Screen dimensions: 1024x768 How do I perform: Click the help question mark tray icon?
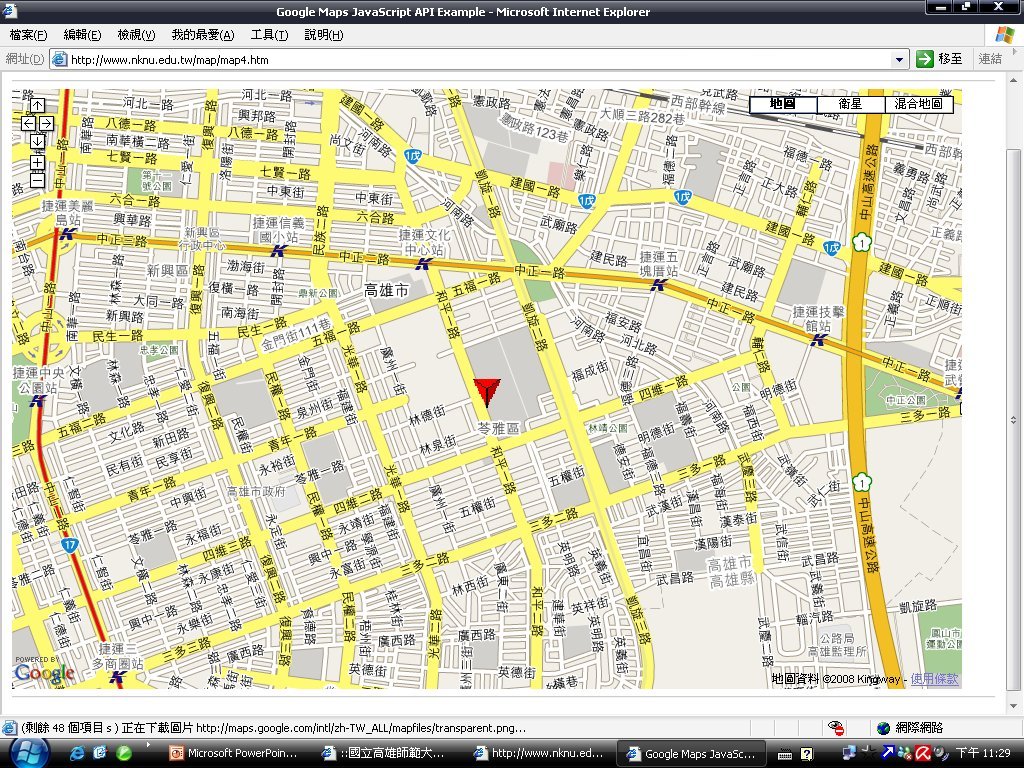pyautogui.click(x=807, y=754)
